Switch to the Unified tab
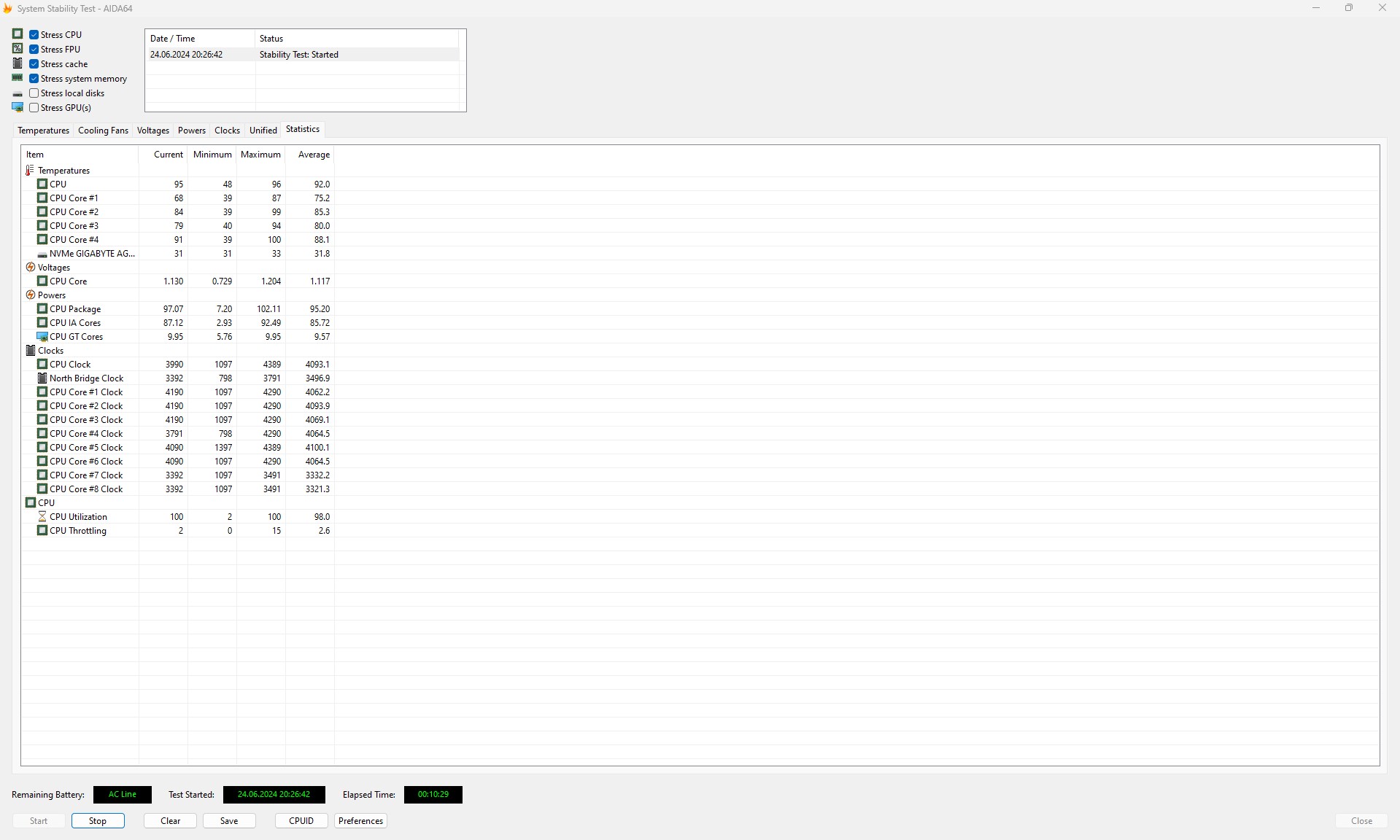This screenshot has height=840, width=1400. tap(263, 131)
